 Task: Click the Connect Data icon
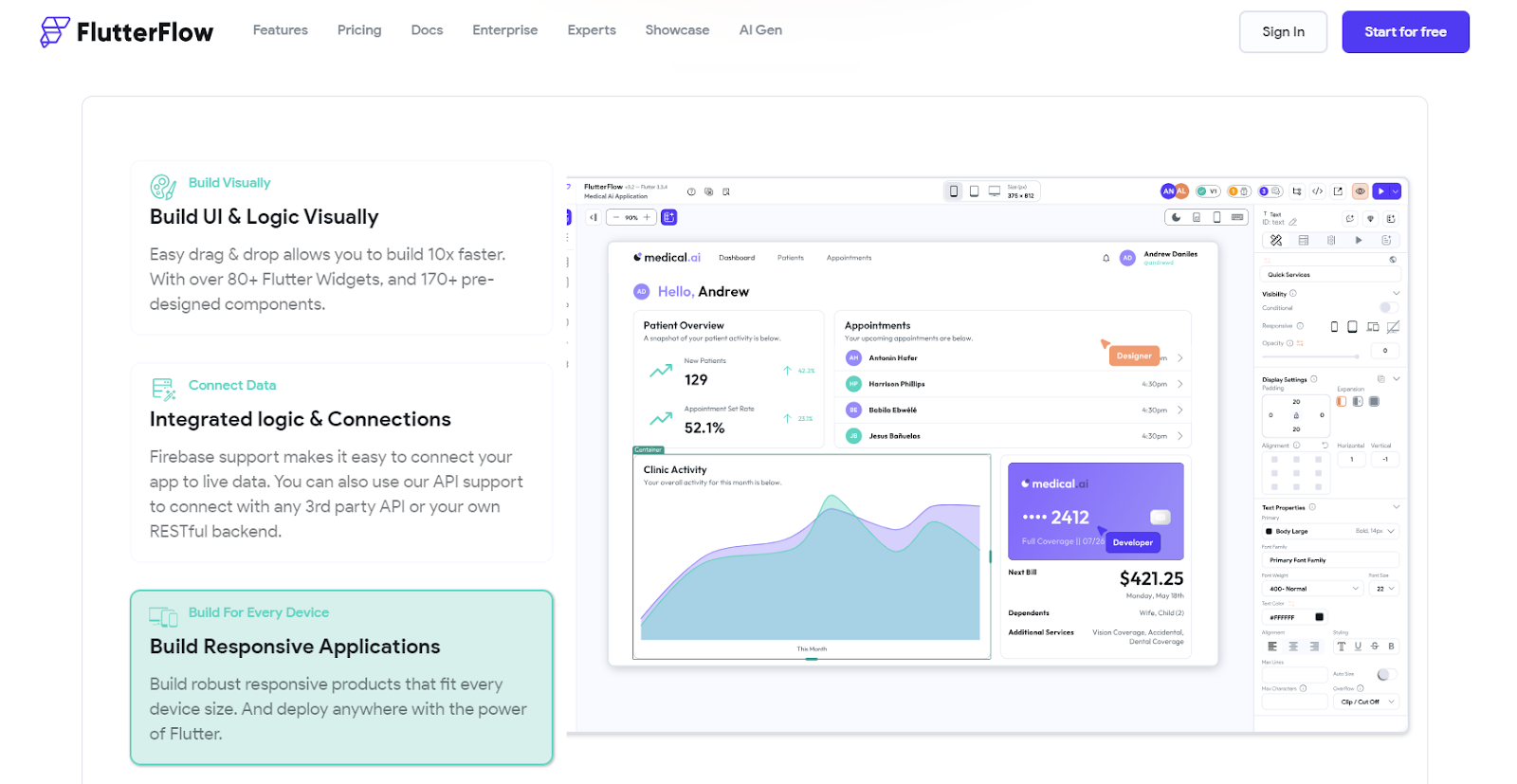[163, 389]
